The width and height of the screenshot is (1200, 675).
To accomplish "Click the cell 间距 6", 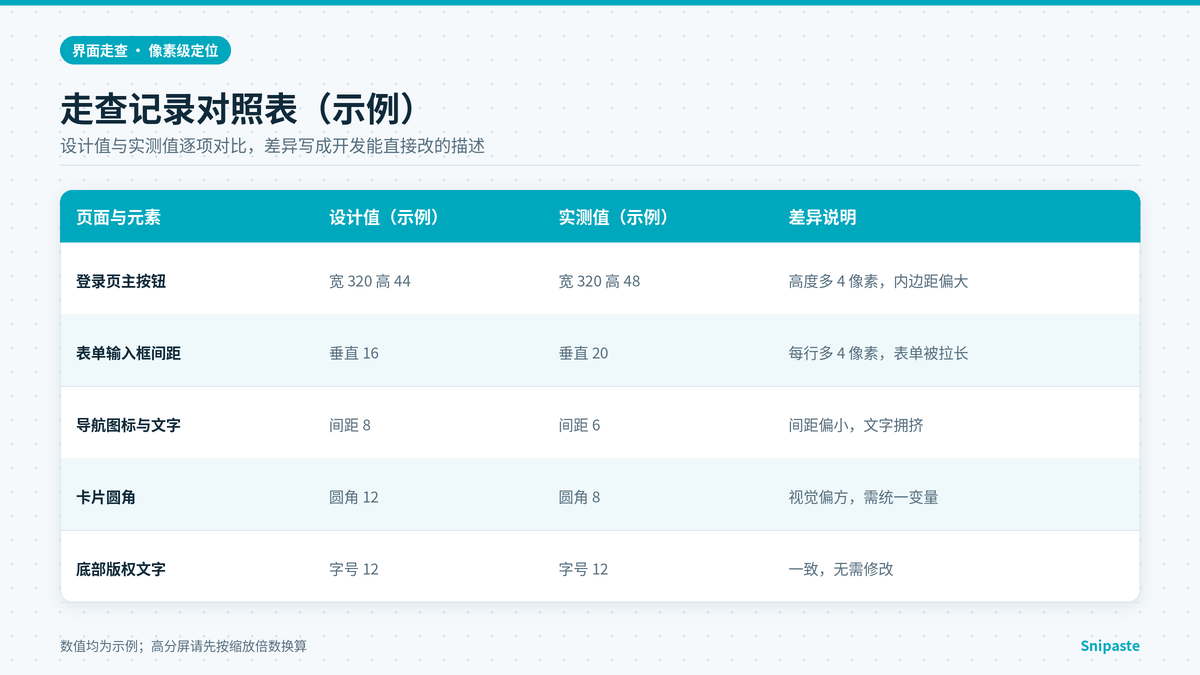I will pos(580,425).
